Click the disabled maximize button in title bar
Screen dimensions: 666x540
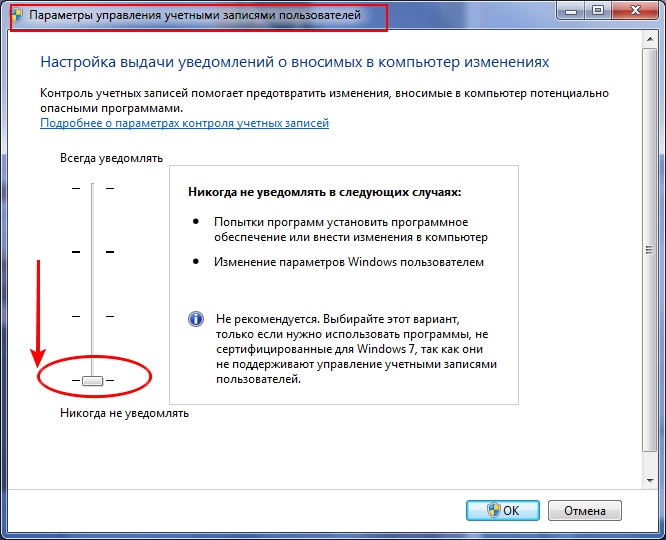599,10
